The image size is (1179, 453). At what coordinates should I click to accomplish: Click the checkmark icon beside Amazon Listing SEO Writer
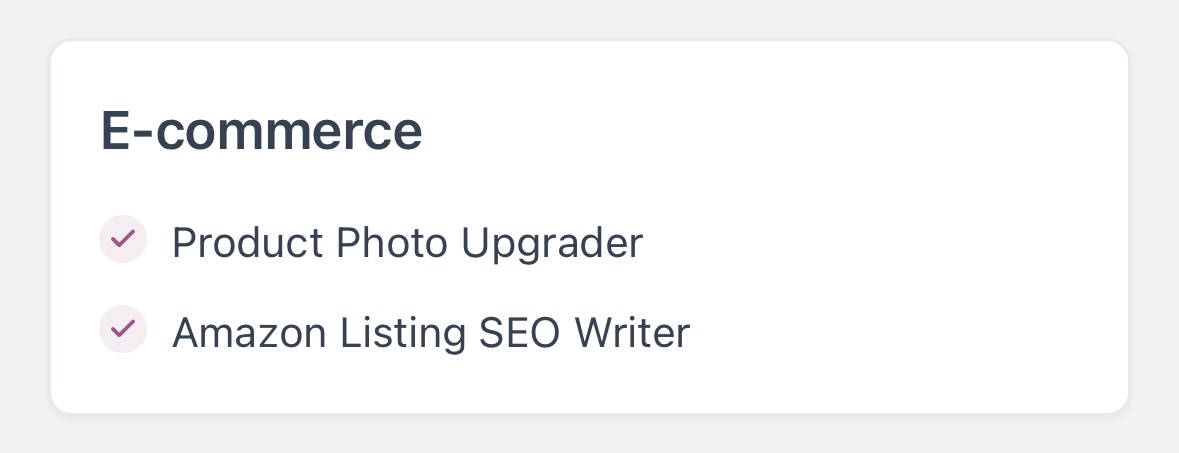pos(123,329)
